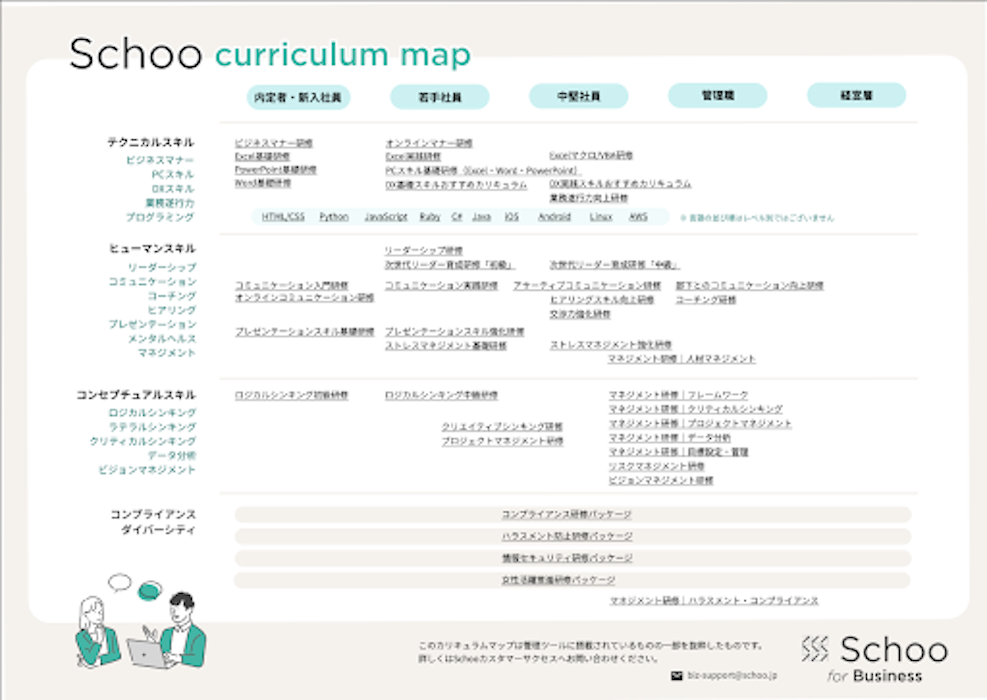Select the AWS programming link

click(638, 217)
